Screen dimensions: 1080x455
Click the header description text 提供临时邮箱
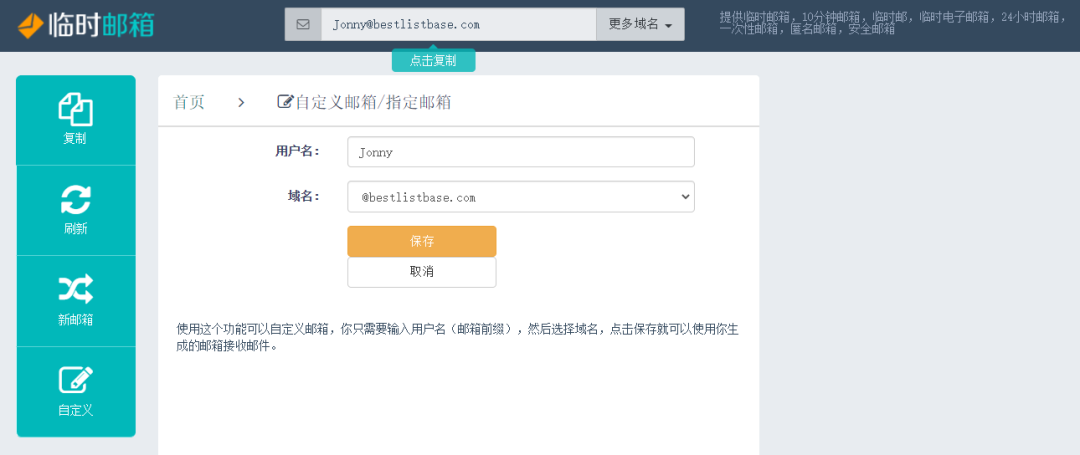[x=893, y=23]
